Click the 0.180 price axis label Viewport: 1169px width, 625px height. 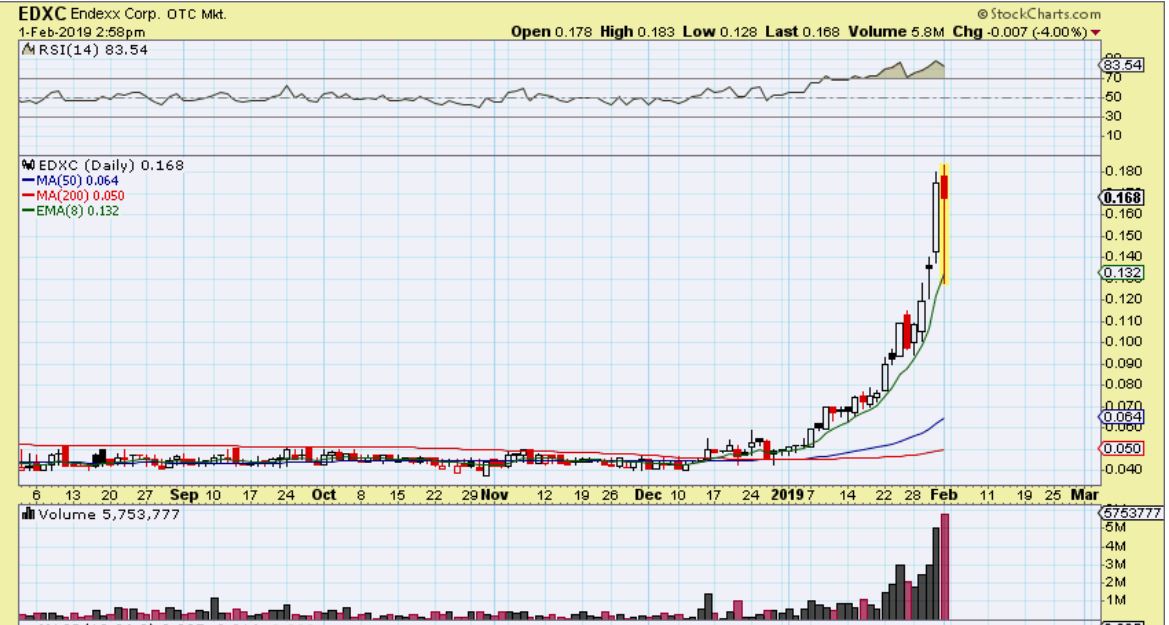pos(1124,171)
